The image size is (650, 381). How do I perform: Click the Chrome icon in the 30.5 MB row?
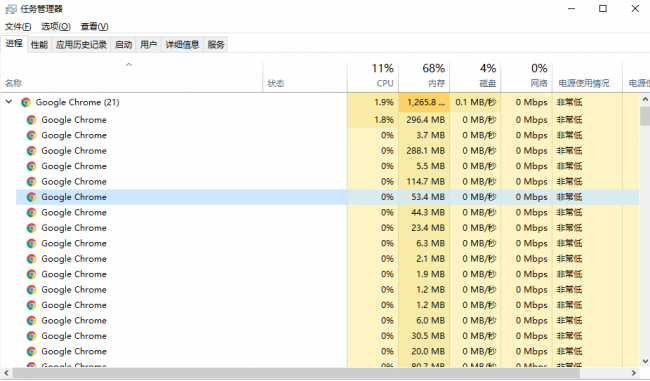click(32, 336)
